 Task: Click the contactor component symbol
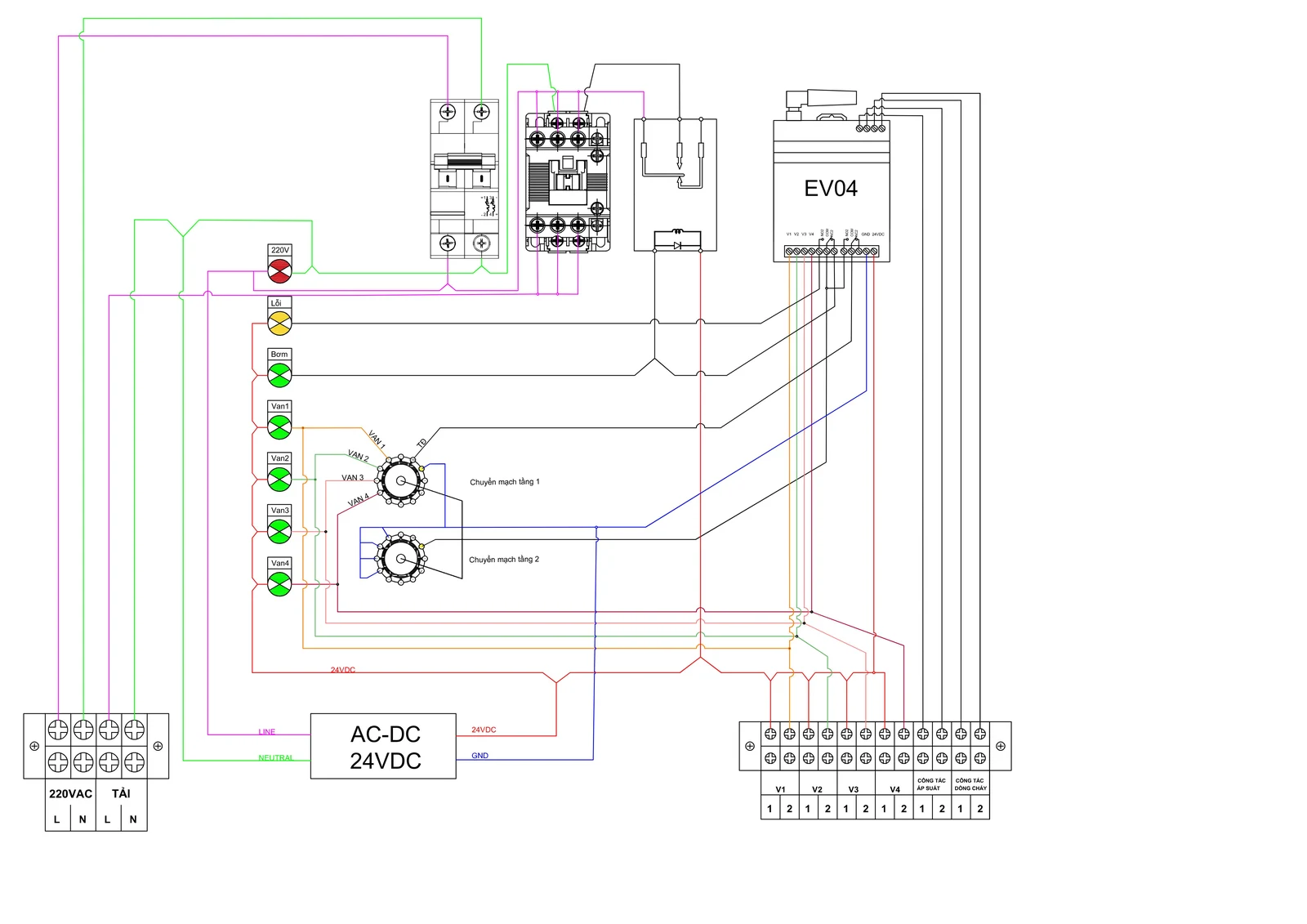pos(567,182)
